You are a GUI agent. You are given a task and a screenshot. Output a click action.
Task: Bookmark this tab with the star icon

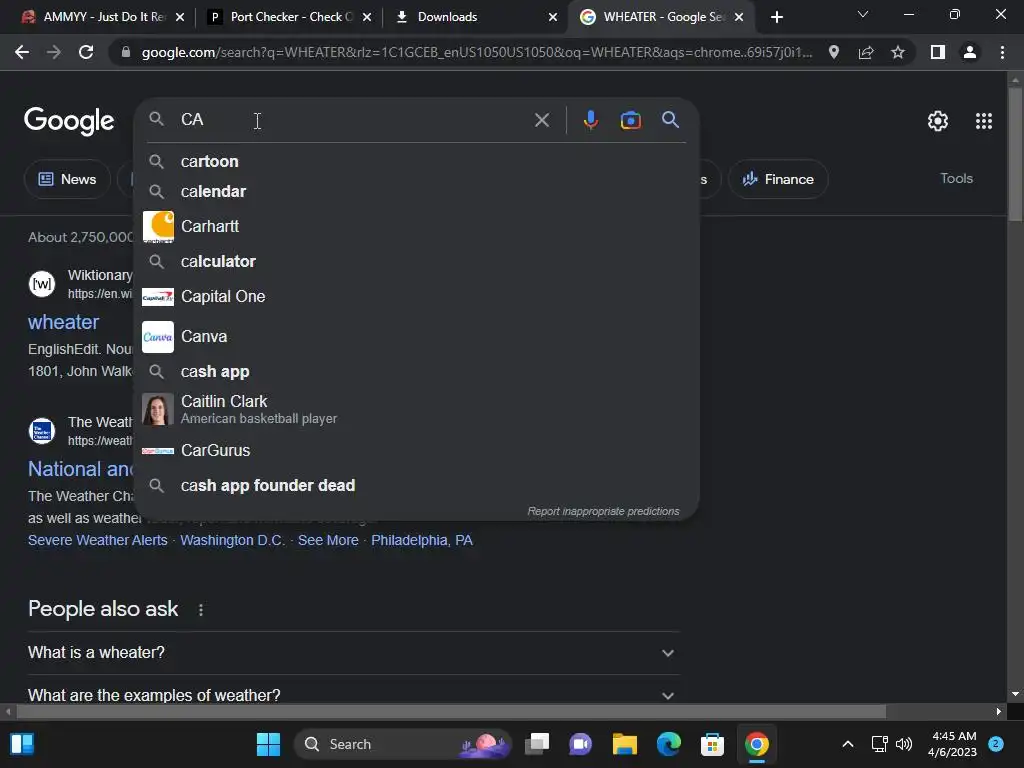[x=898, y=52]
